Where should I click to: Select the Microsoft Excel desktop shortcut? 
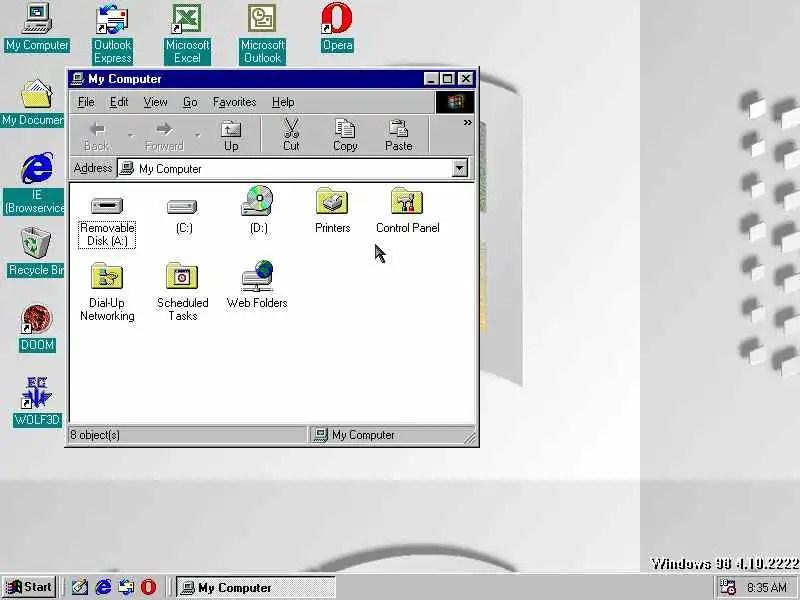coord(187,34)
